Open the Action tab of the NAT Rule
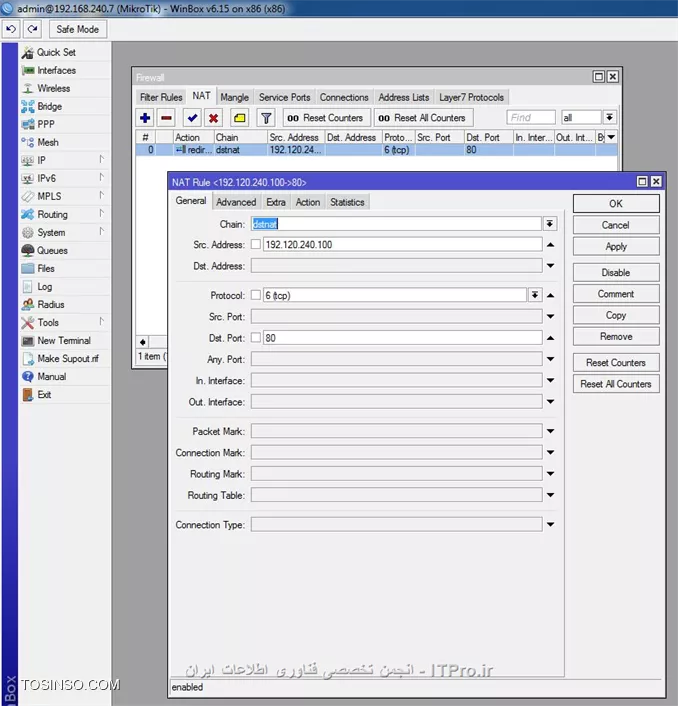Viewport: 678px width, 706px height. 307,202
